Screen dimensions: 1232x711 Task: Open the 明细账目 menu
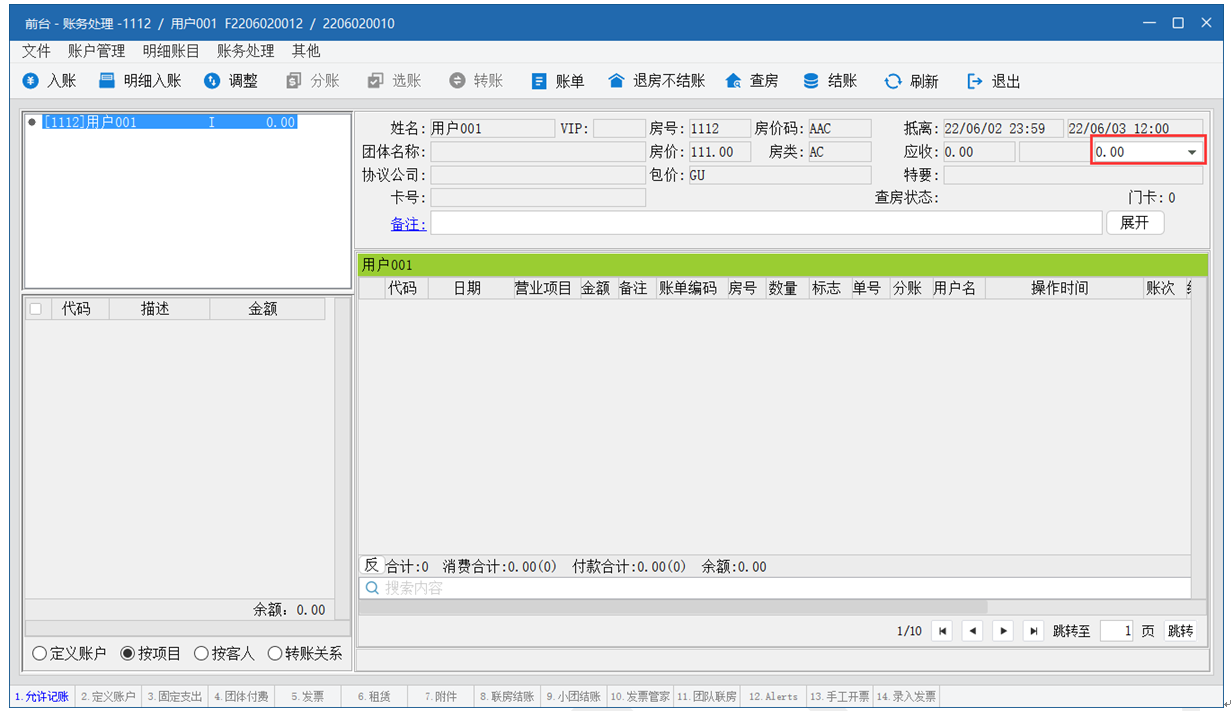click(x=171, y=51)
